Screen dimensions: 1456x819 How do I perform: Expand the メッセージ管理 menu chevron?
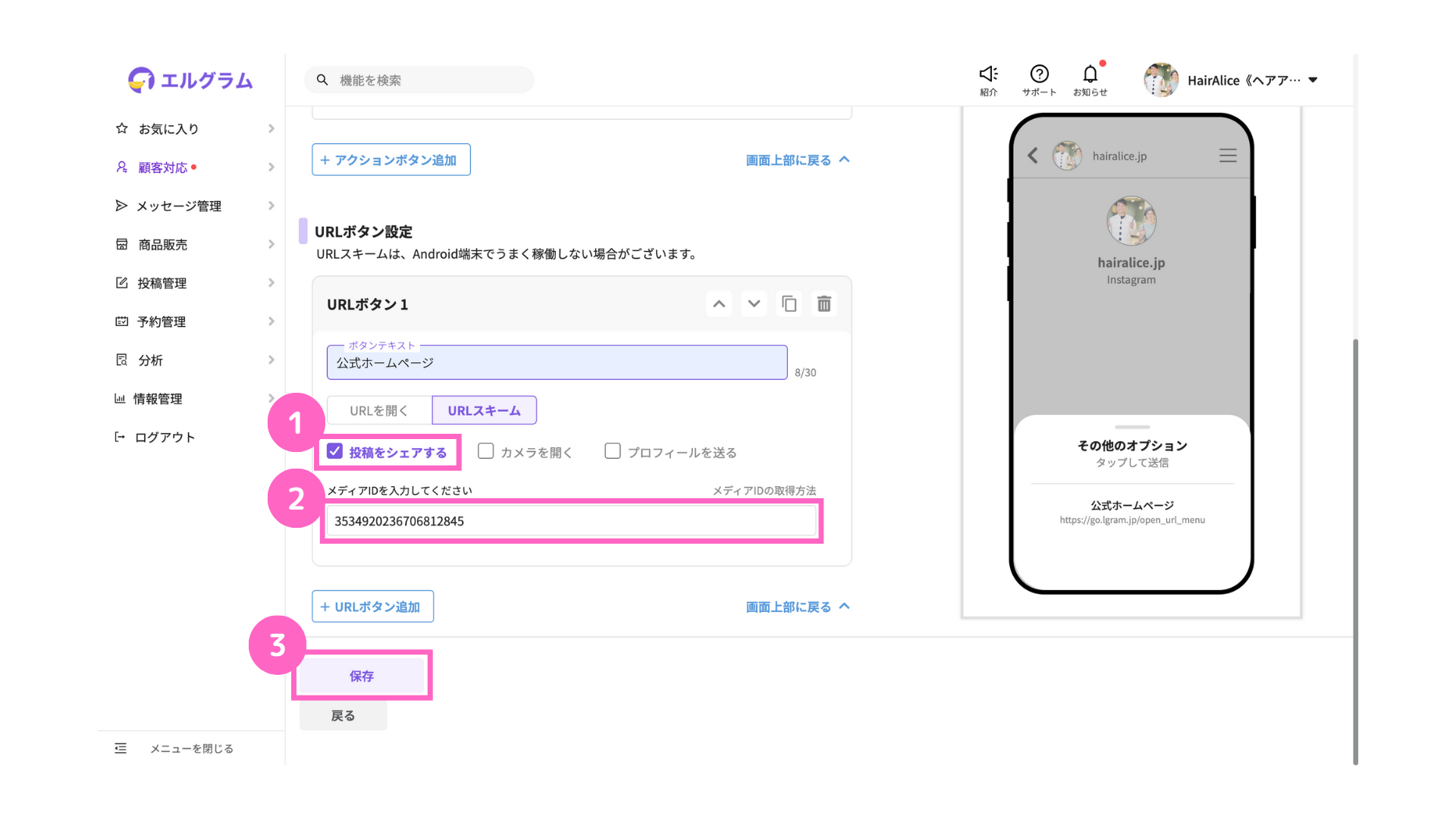[271, 206]
